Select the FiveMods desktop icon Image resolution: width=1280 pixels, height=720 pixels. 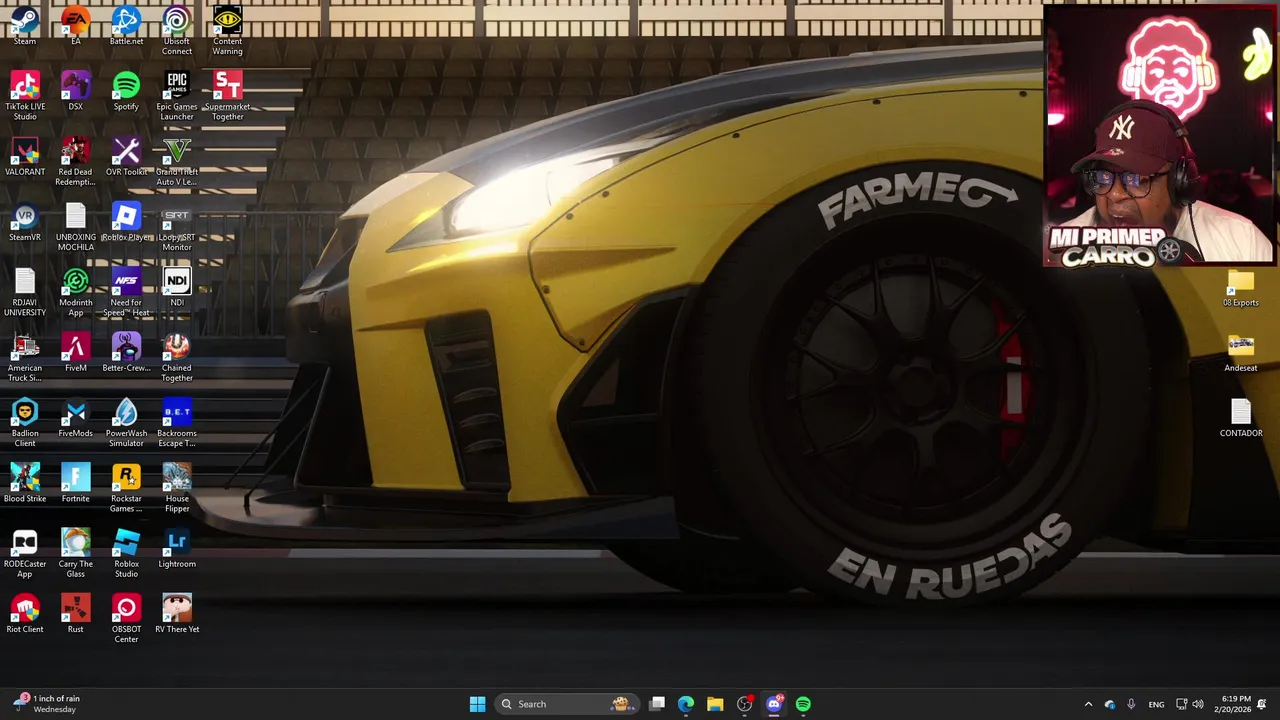point(76,418)
